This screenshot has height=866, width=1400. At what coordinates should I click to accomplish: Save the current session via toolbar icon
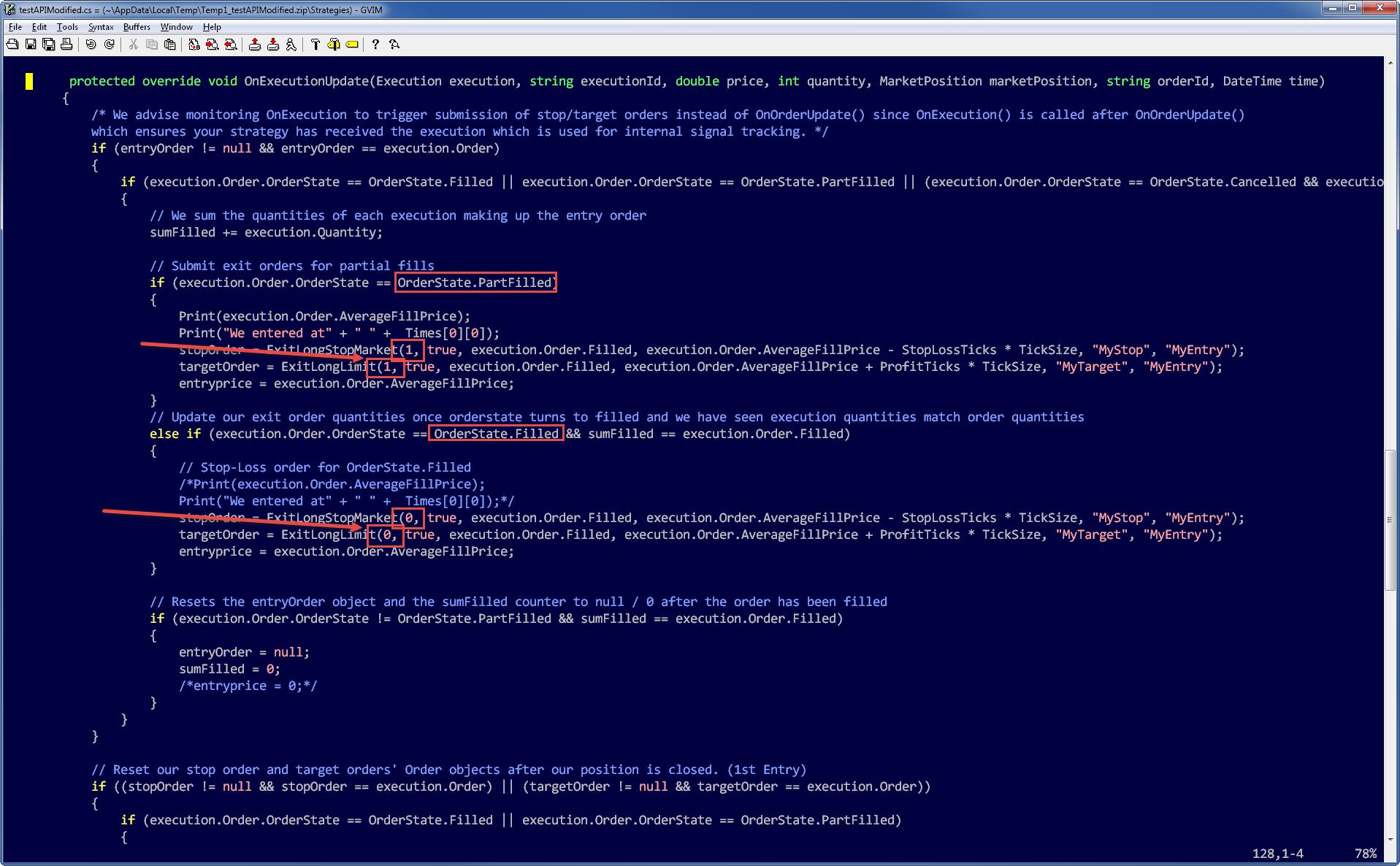[272, 45]
